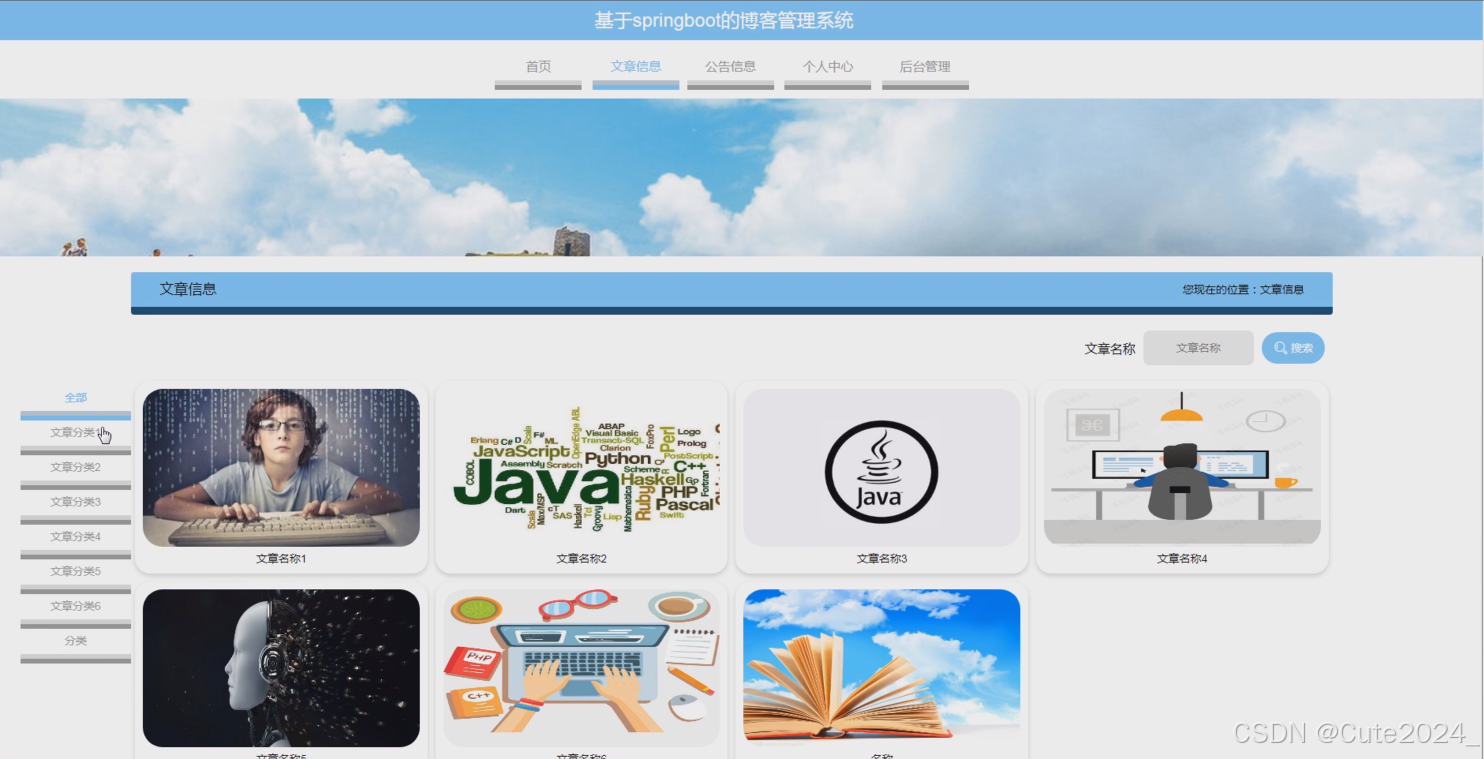Select the 全部 category filter
The width and height of the screenshot is (1484, 759).
point(74,397)
